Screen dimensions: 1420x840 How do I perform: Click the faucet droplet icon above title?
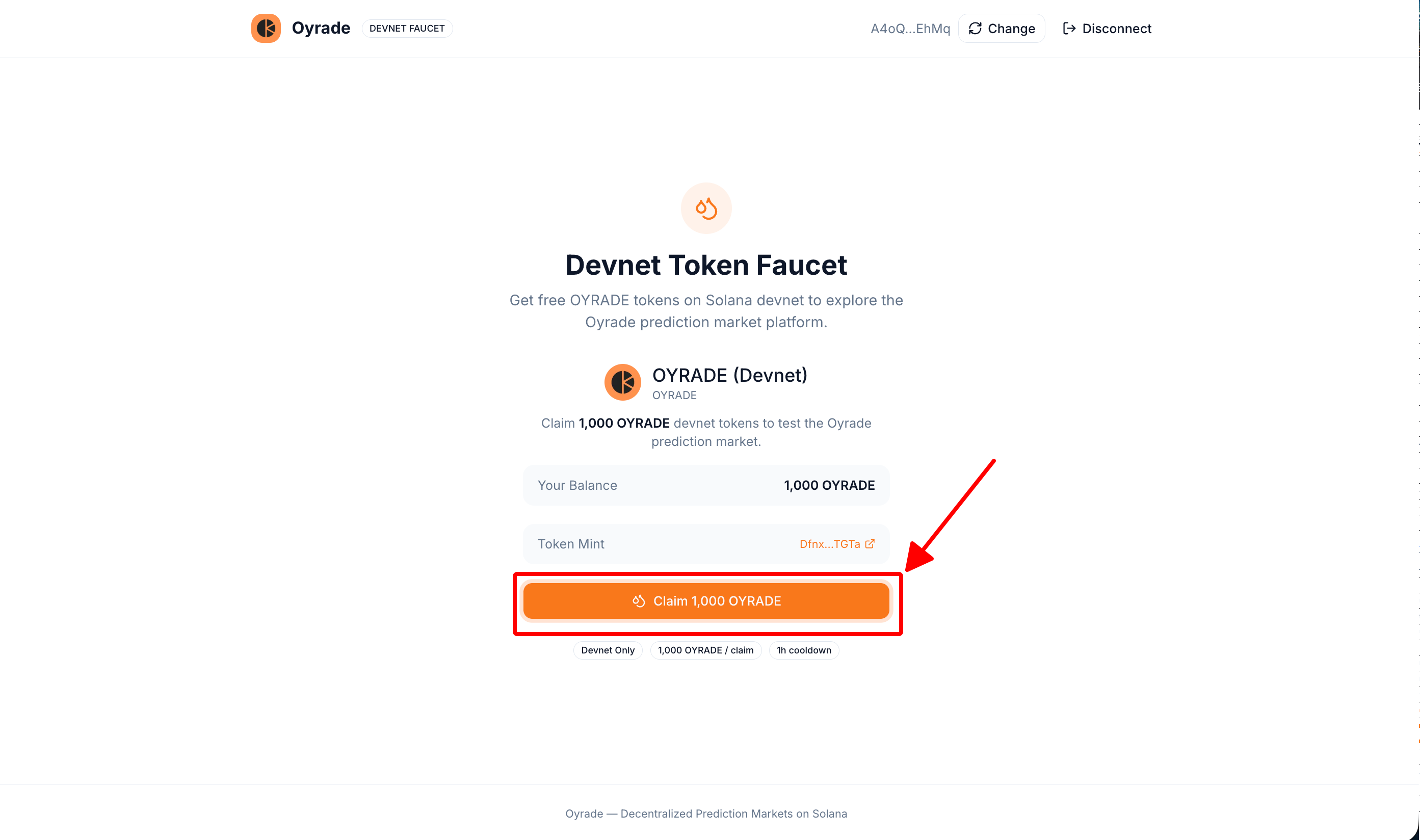pyautogui.click(x=706, y=208)
